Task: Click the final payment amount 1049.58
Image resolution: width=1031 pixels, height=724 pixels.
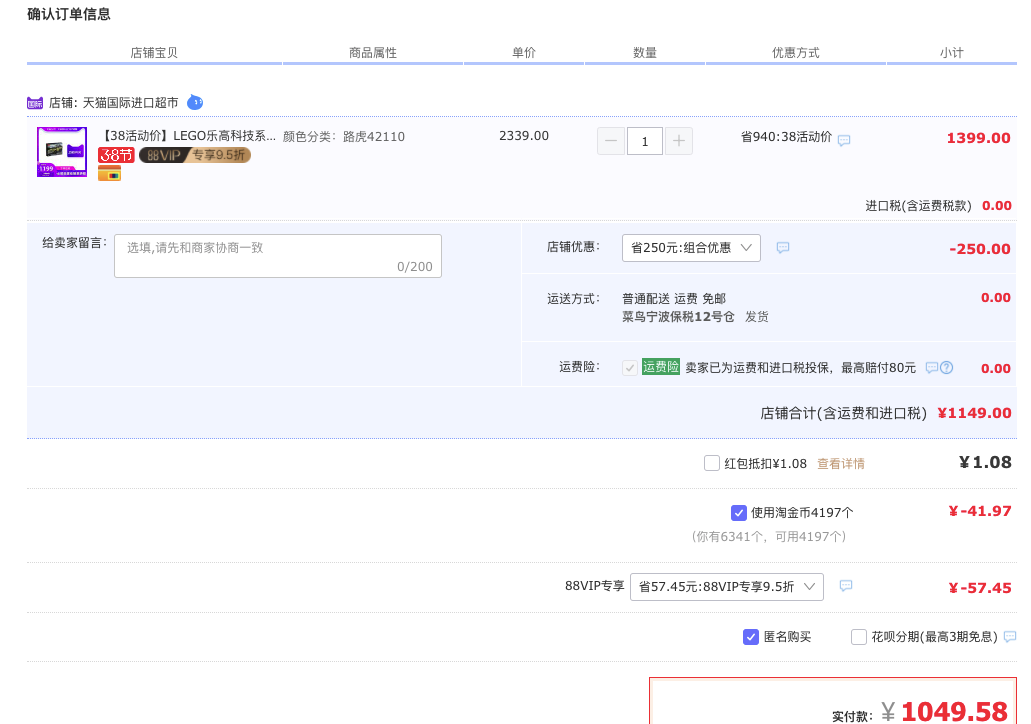Action: (x=954, y=711)
